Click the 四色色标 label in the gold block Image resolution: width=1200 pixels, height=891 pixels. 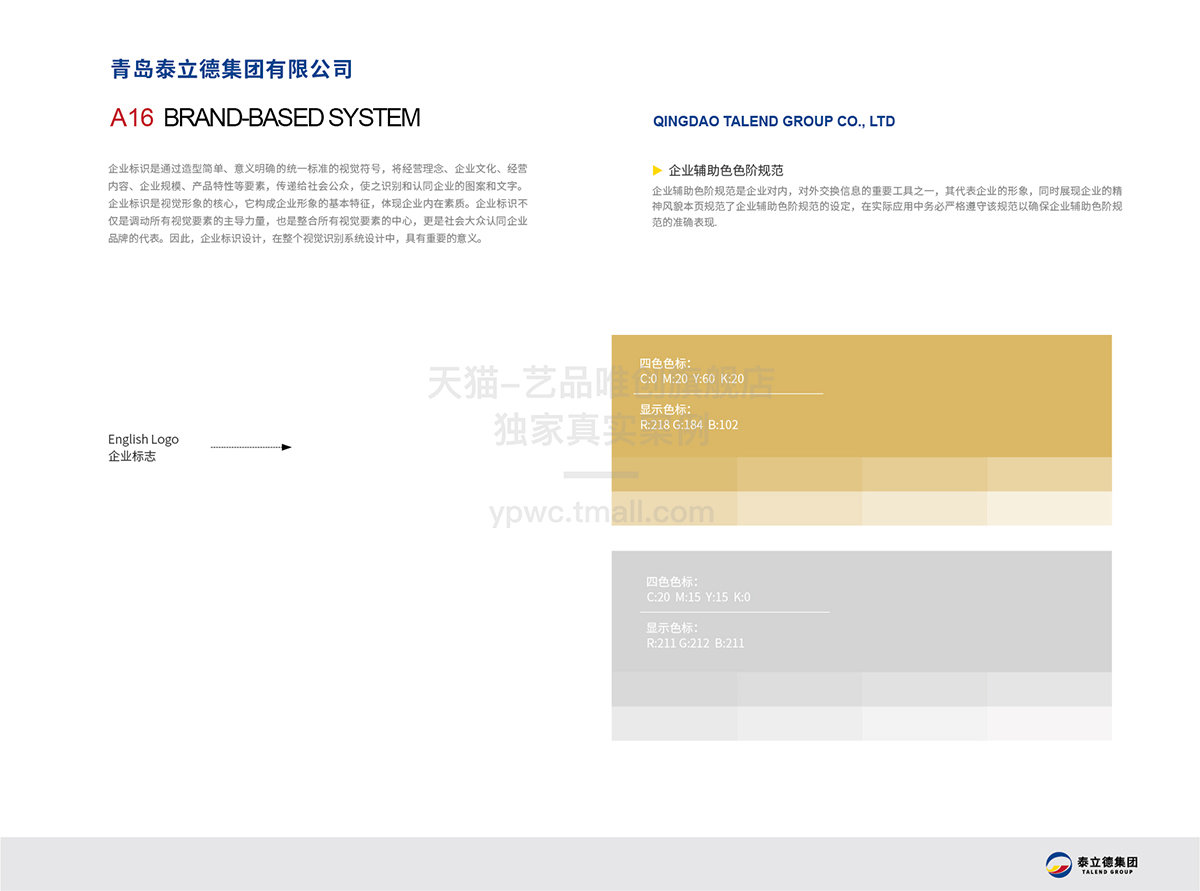[x=665, y=364]
